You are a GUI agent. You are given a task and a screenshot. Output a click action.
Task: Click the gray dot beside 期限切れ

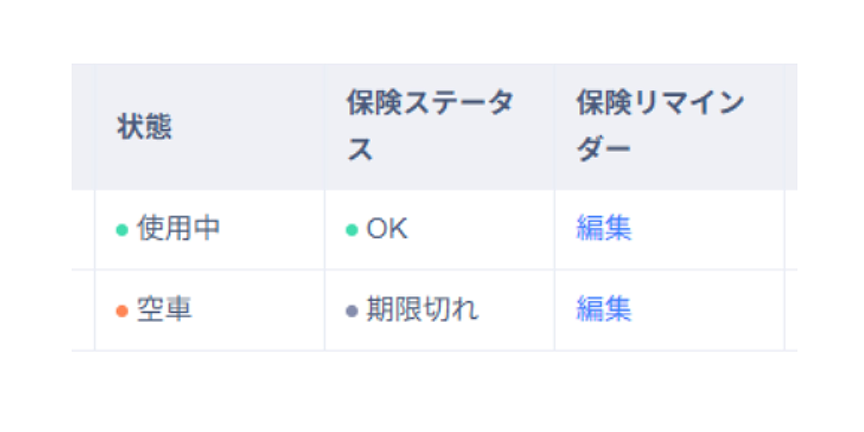click(351, 311)
